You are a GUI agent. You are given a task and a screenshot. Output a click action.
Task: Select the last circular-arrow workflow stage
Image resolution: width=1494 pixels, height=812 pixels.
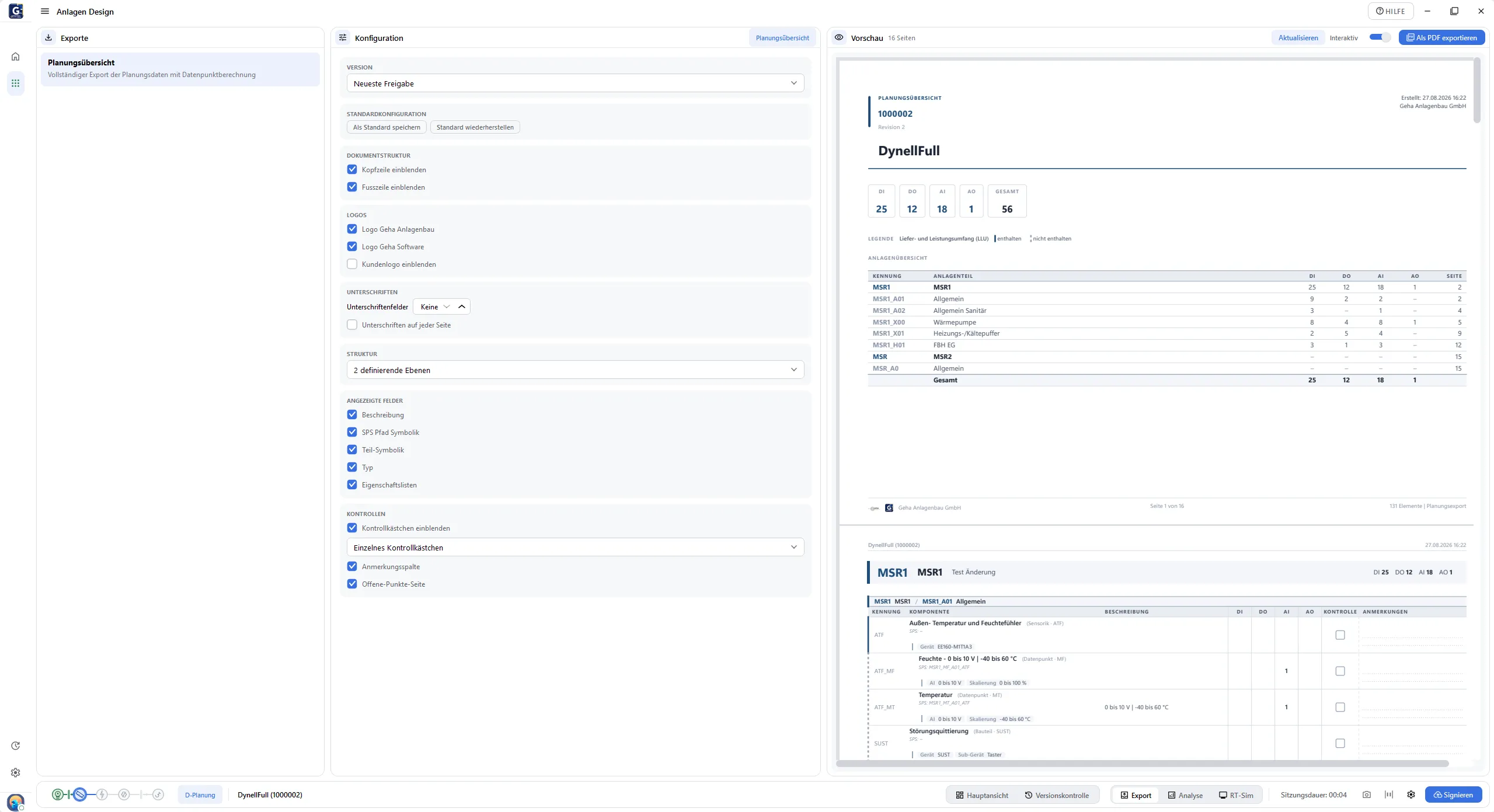pyautogui.click(x=158, y=795)
